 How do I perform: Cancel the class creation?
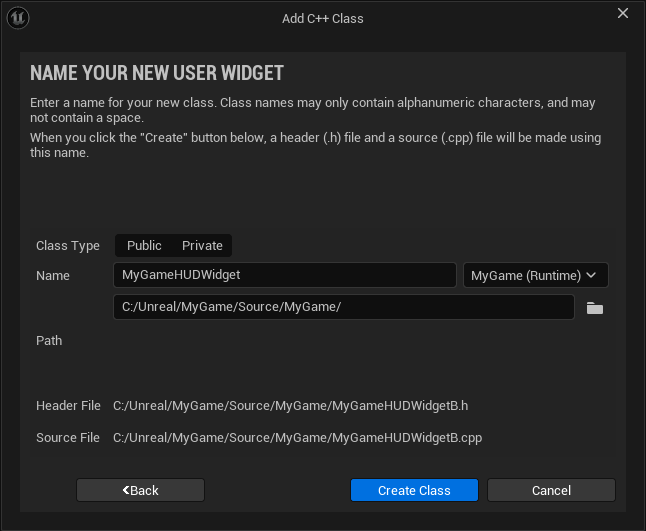(551, 490)
